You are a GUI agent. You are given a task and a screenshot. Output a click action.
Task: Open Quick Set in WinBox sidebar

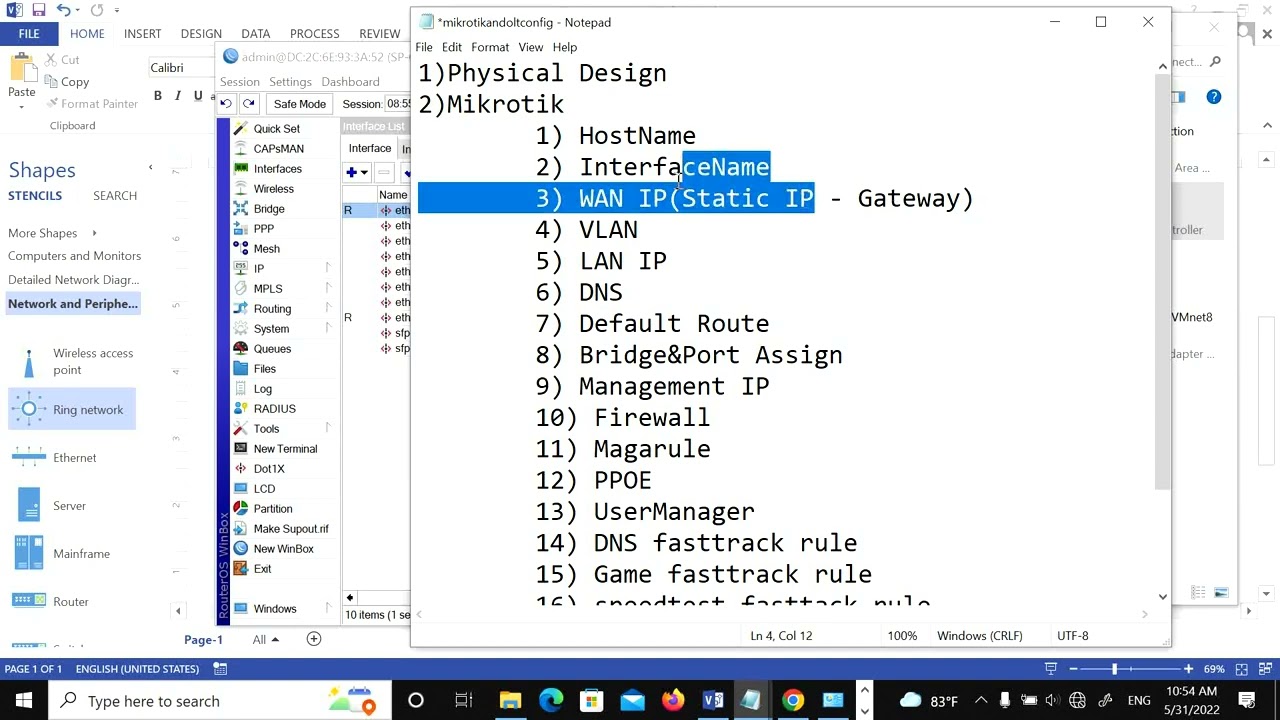[276, 129]
